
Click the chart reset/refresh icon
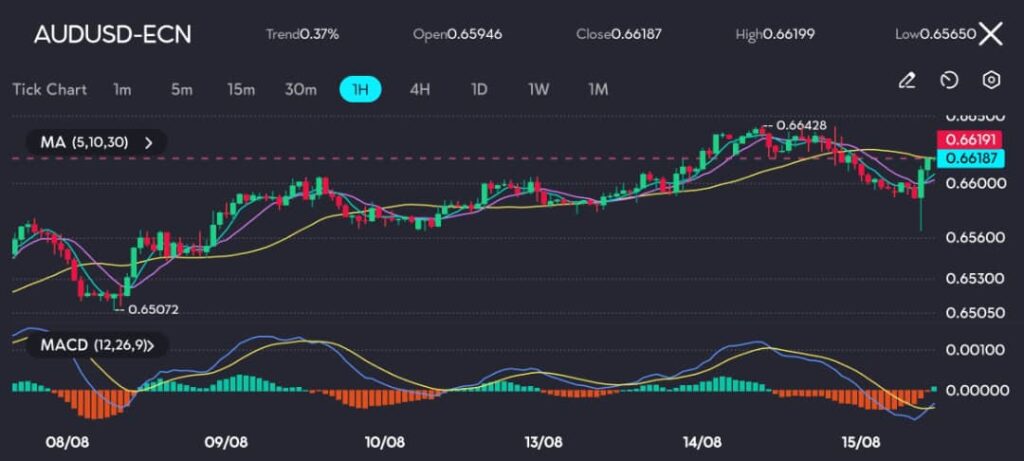coord(949,80)
